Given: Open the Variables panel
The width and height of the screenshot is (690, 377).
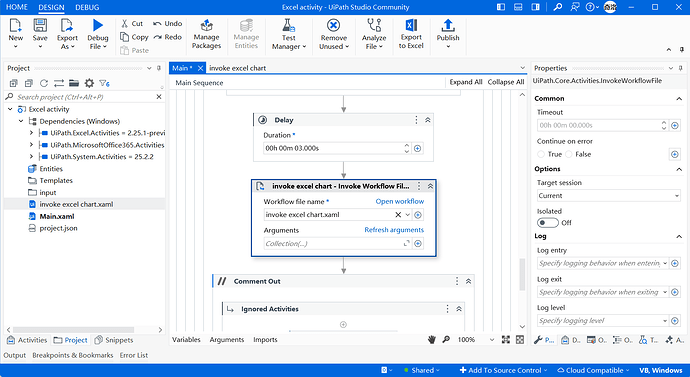Looking at the screenshot, I should click(x=186, y=340).
